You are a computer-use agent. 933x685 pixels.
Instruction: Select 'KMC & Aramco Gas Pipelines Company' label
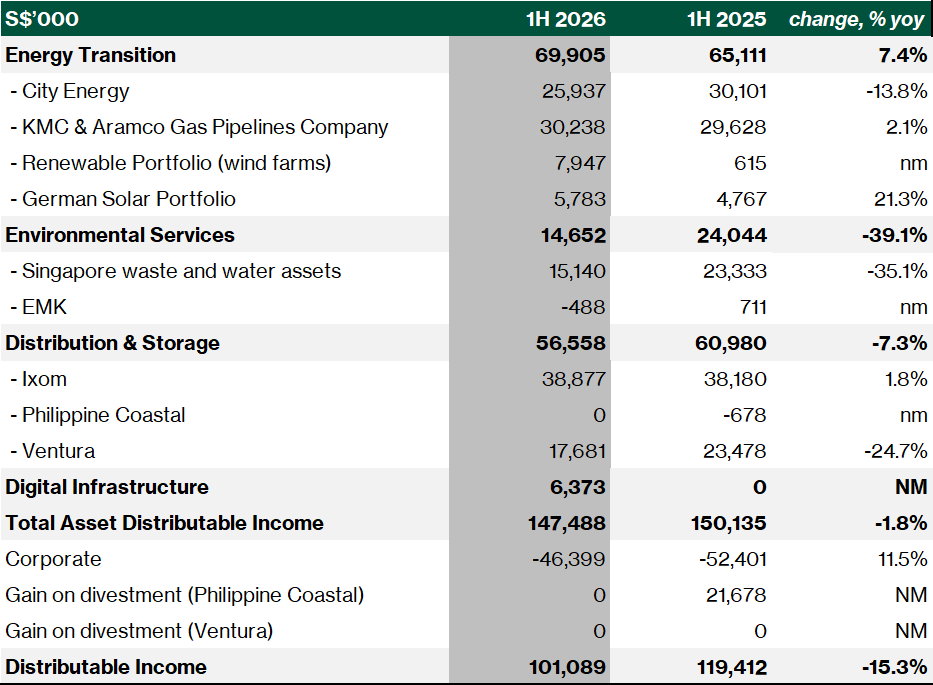[x=205, y=127]
